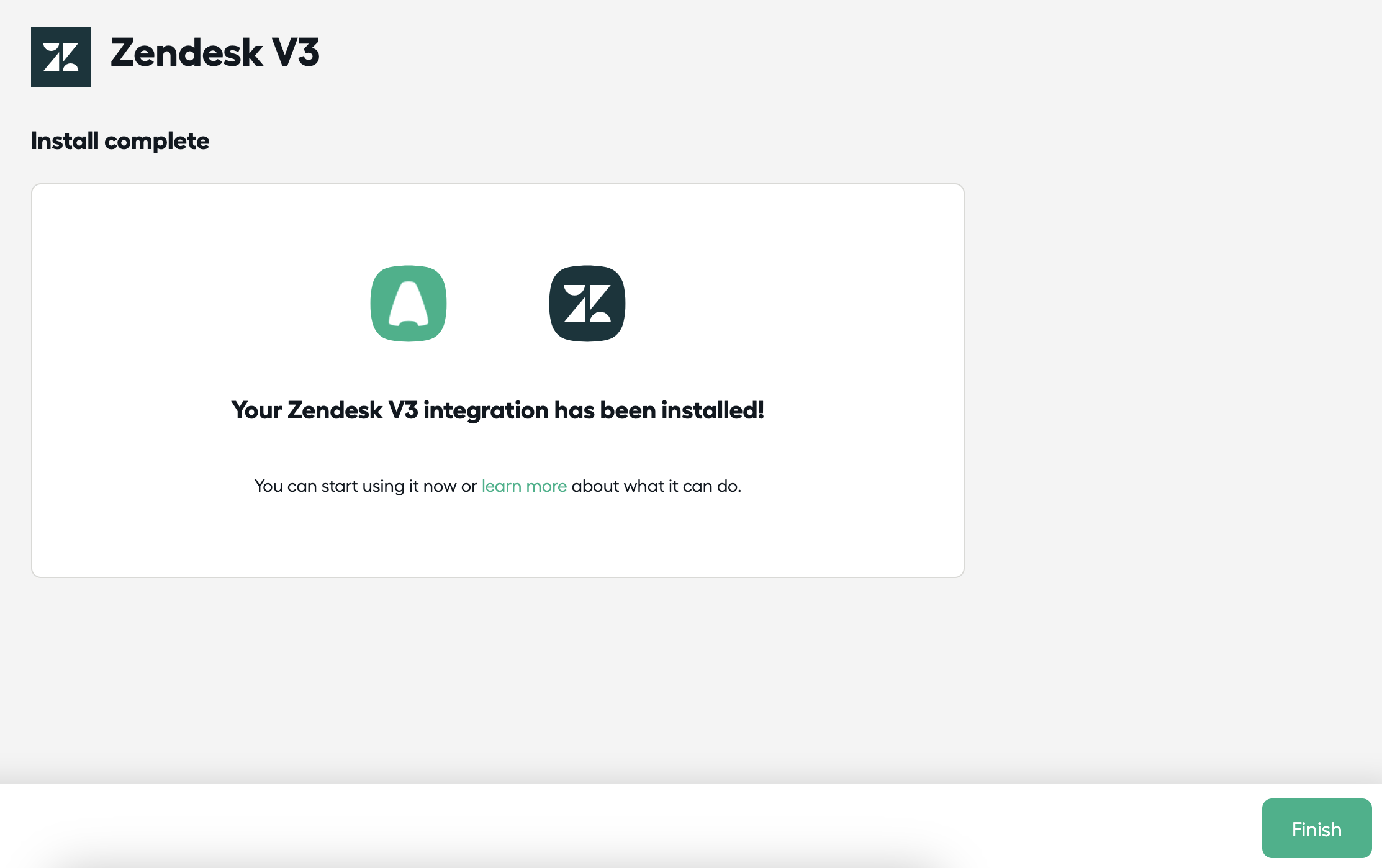Click the integration installed confirmation heading
Viewport: 1382px width, 868px height.
(498, 410)
